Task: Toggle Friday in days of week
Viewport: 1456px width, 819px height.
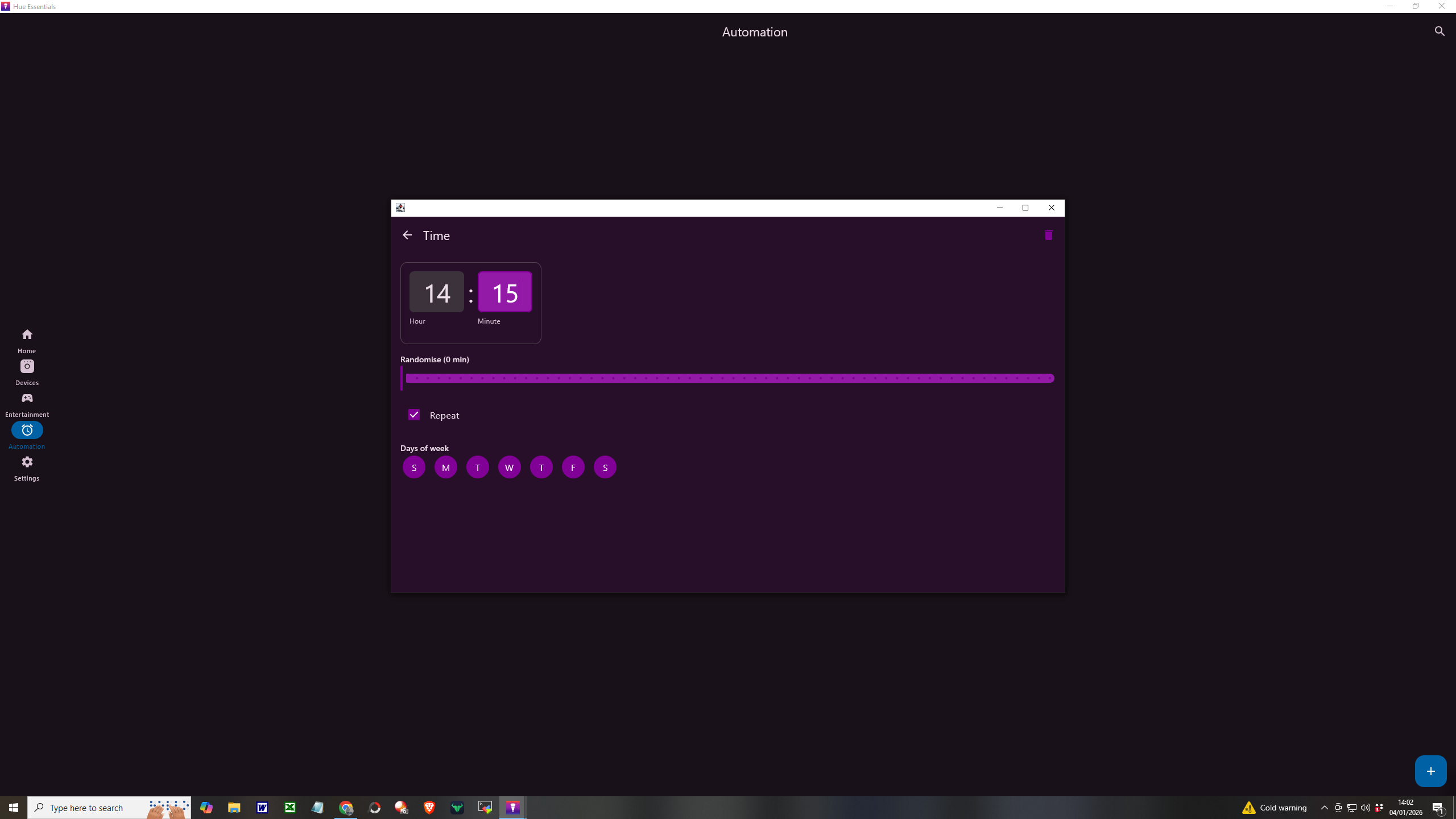Action: pyautogui.click(x=573, y=468)
